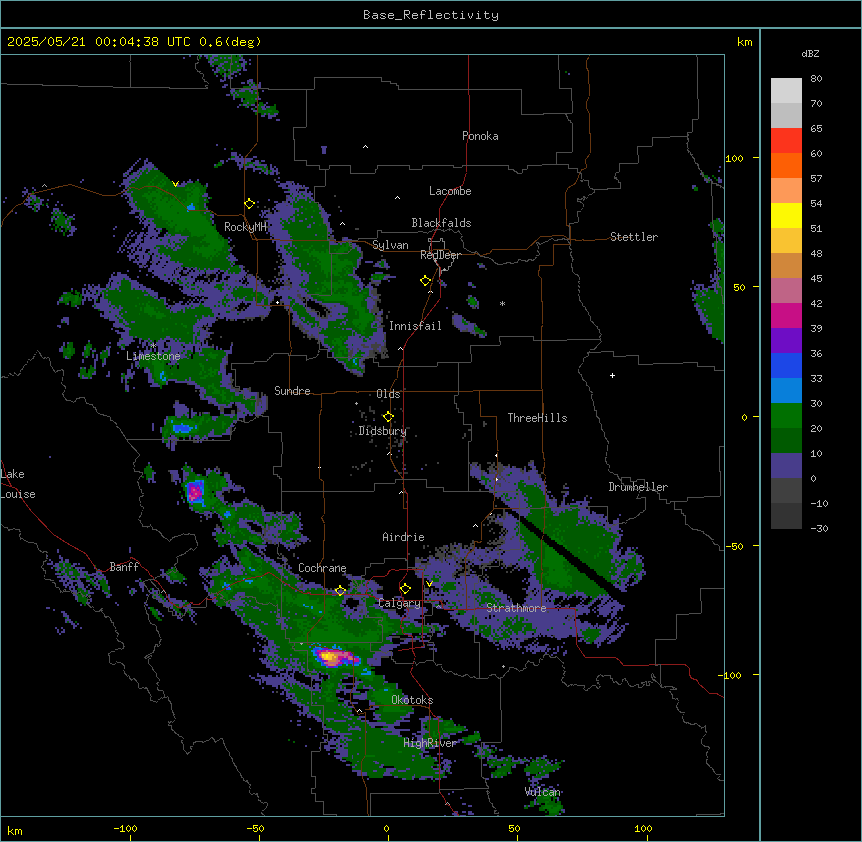The image size is (862, 842).
Task: Select the yellow V marker northwest of RockyMH
Action: (x=175, y=184)
